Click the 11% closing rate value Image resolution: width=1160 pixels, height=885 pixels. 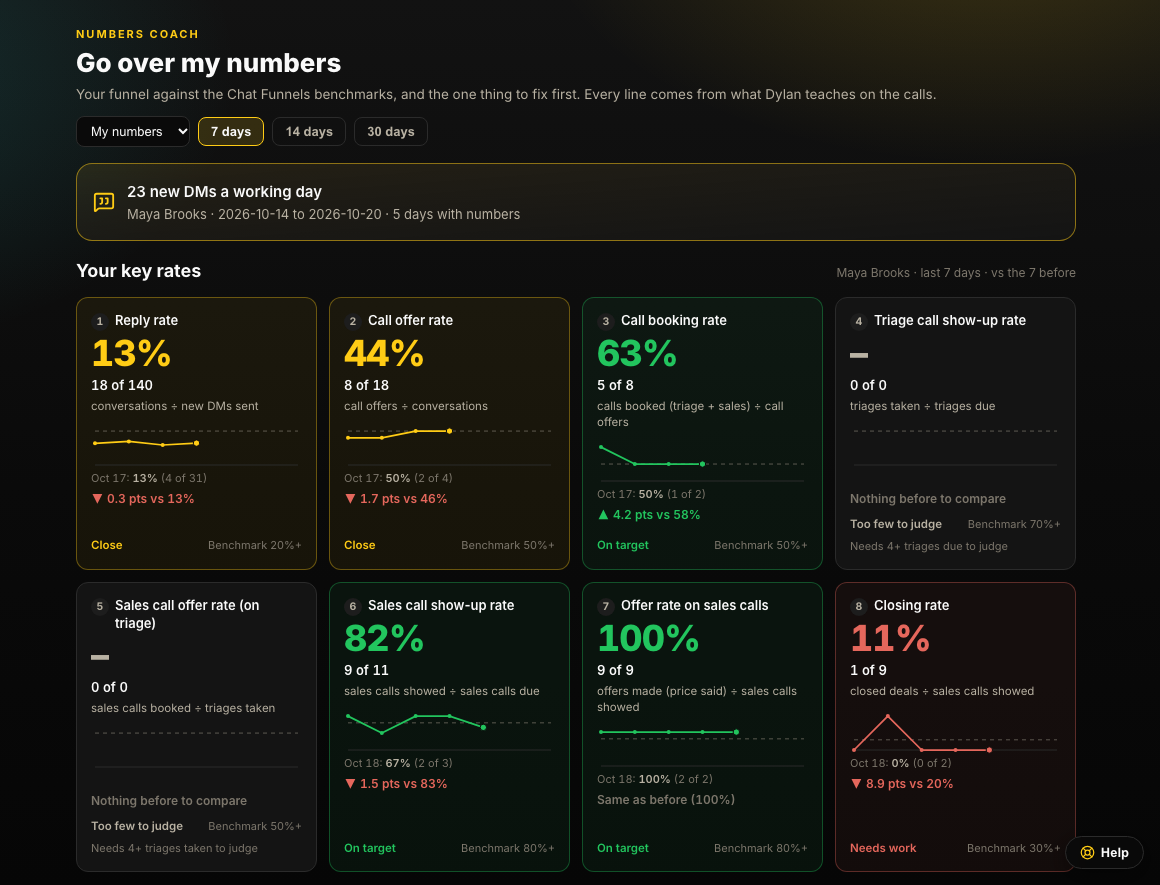click(x=890, y=638)
